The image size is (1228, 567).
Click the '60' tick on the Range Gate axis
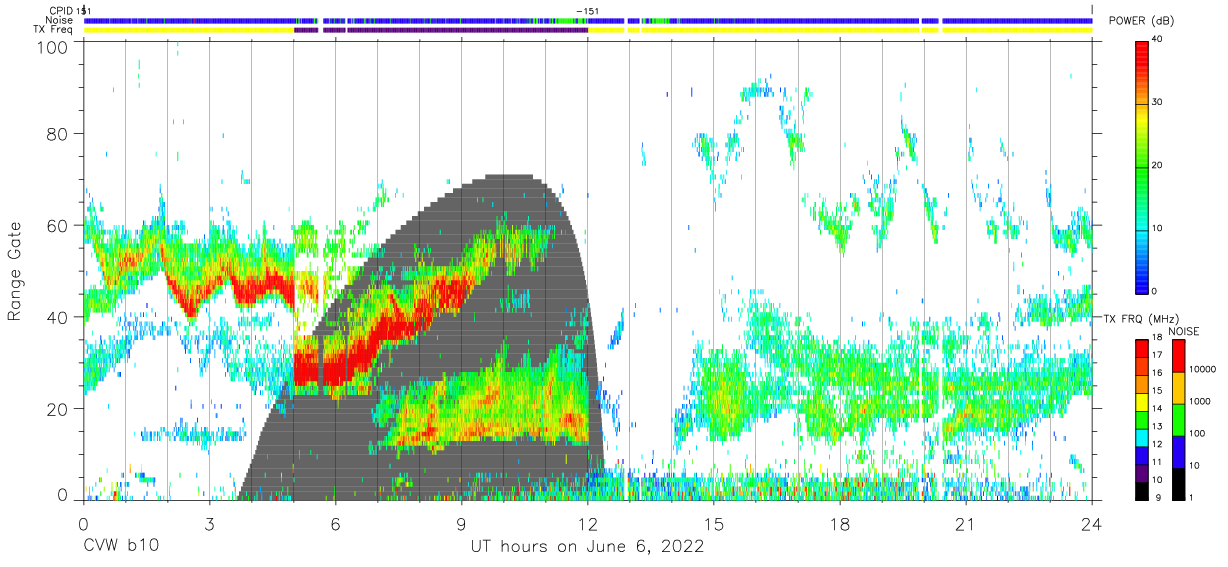[59, 225]
